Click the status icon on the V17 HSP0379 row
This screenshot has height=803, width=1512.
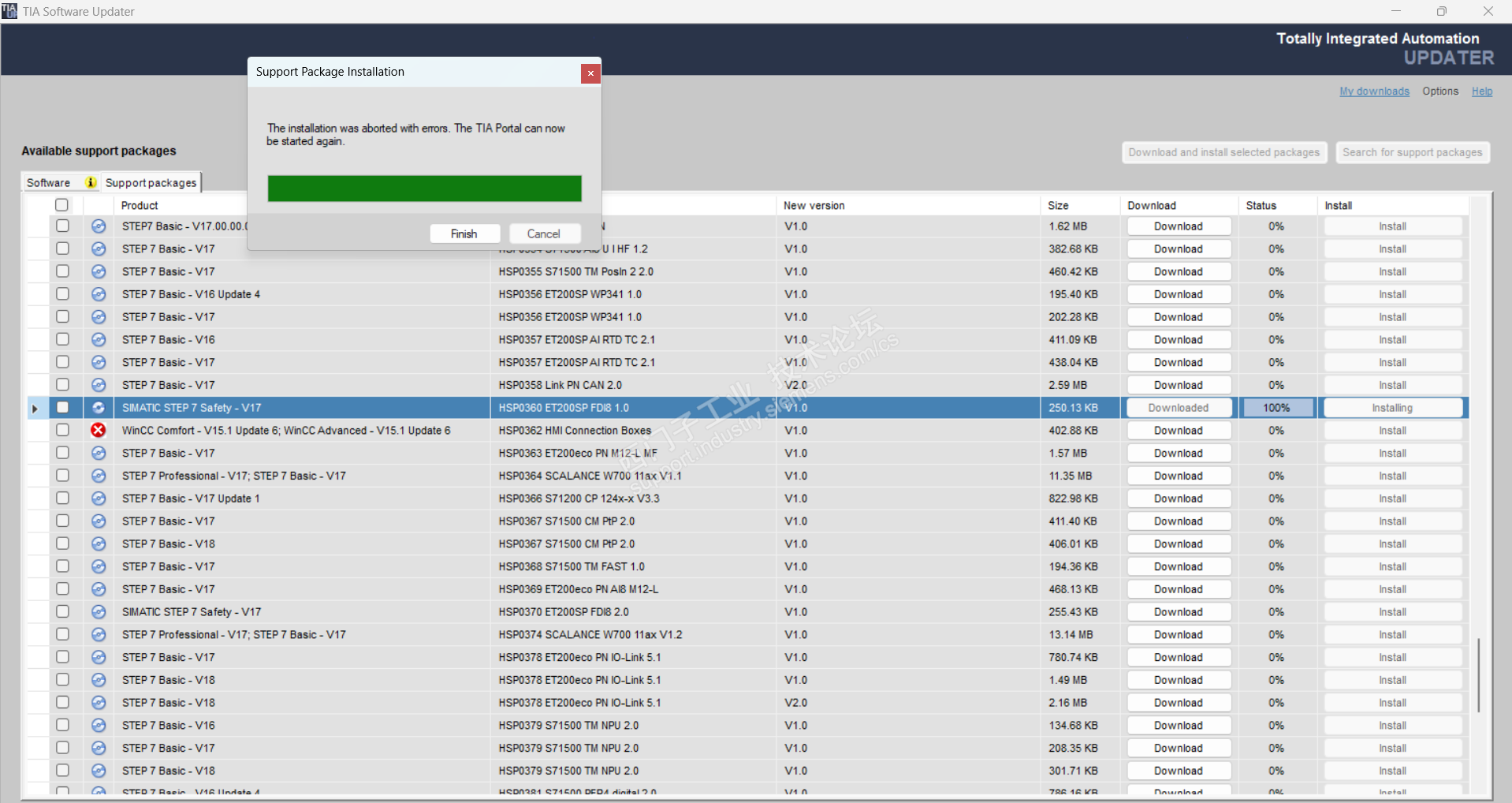click(x=99, y=748)
